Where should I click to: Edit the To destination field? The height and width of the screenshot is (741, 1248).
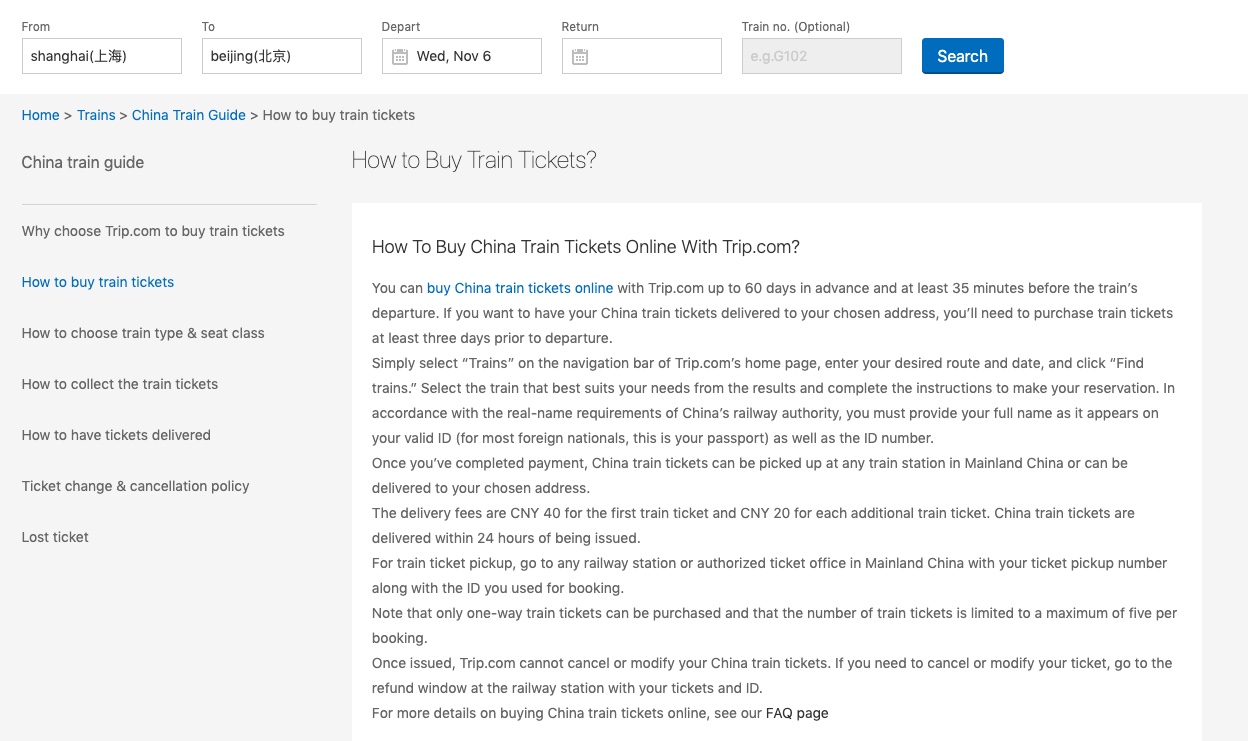(282, 56)
